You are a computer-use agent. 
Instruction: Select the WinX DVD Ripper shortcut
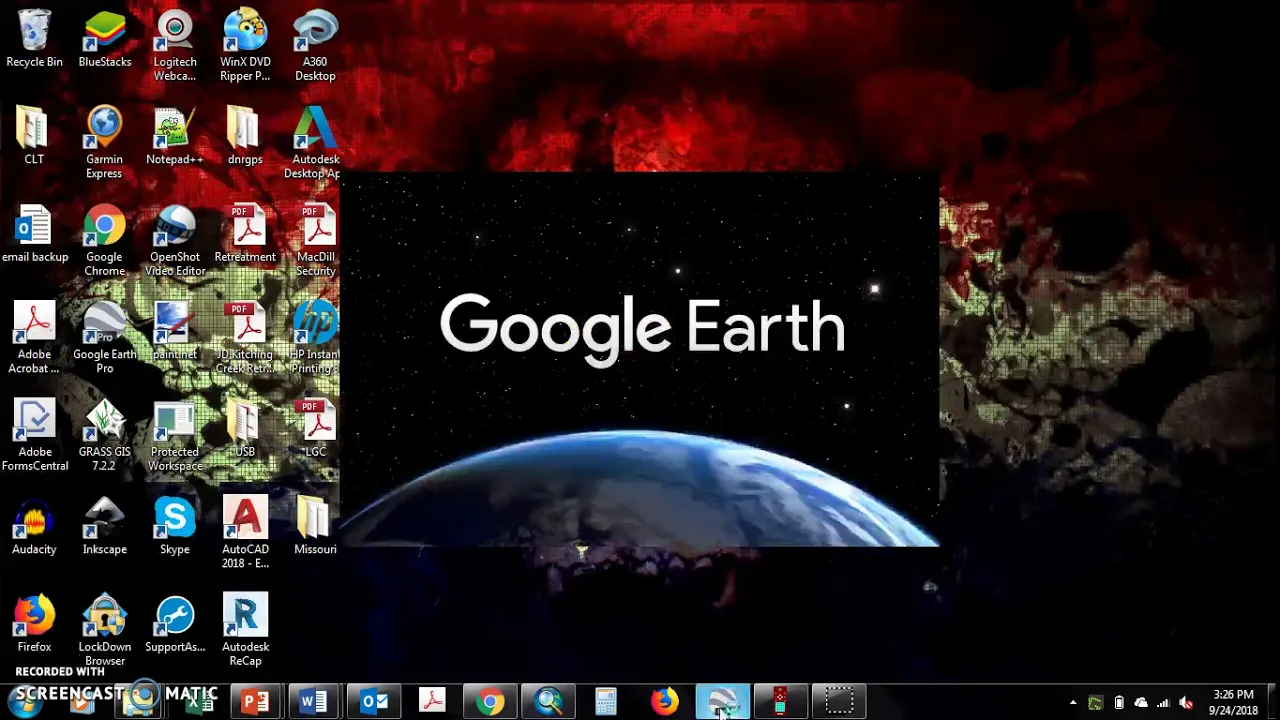[245, 46]
